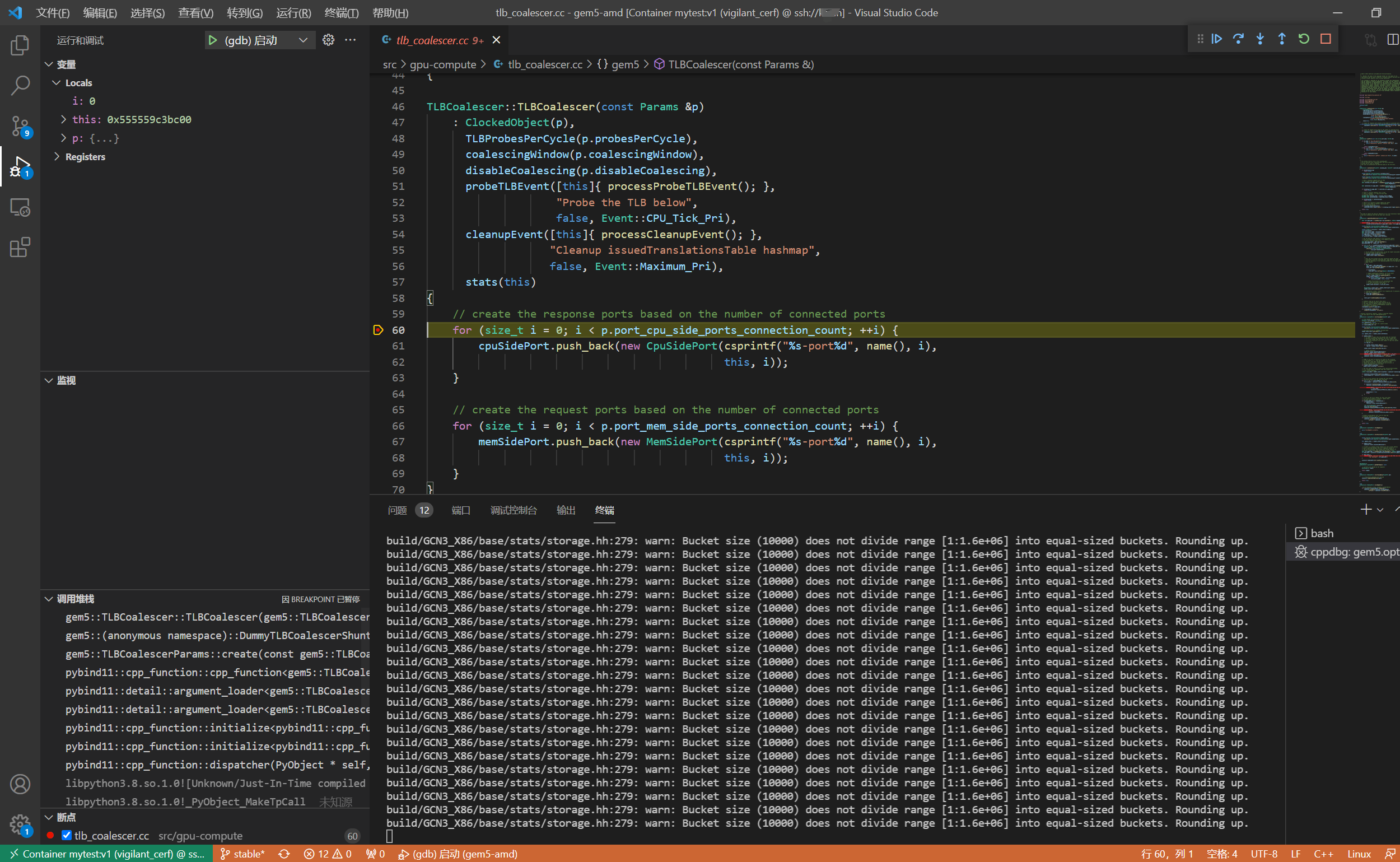
Task: Click Step Into debug arrow
Action: click(1260, 39)
